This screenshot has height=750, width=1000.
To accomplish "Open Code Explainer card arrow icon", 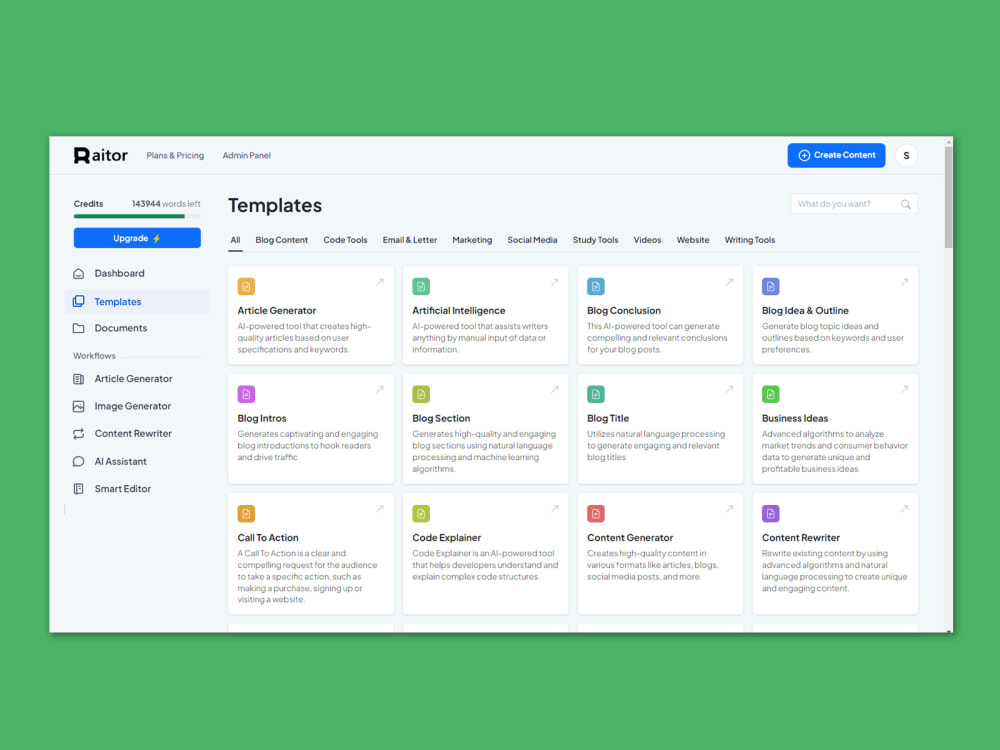I will pos(554,509).
